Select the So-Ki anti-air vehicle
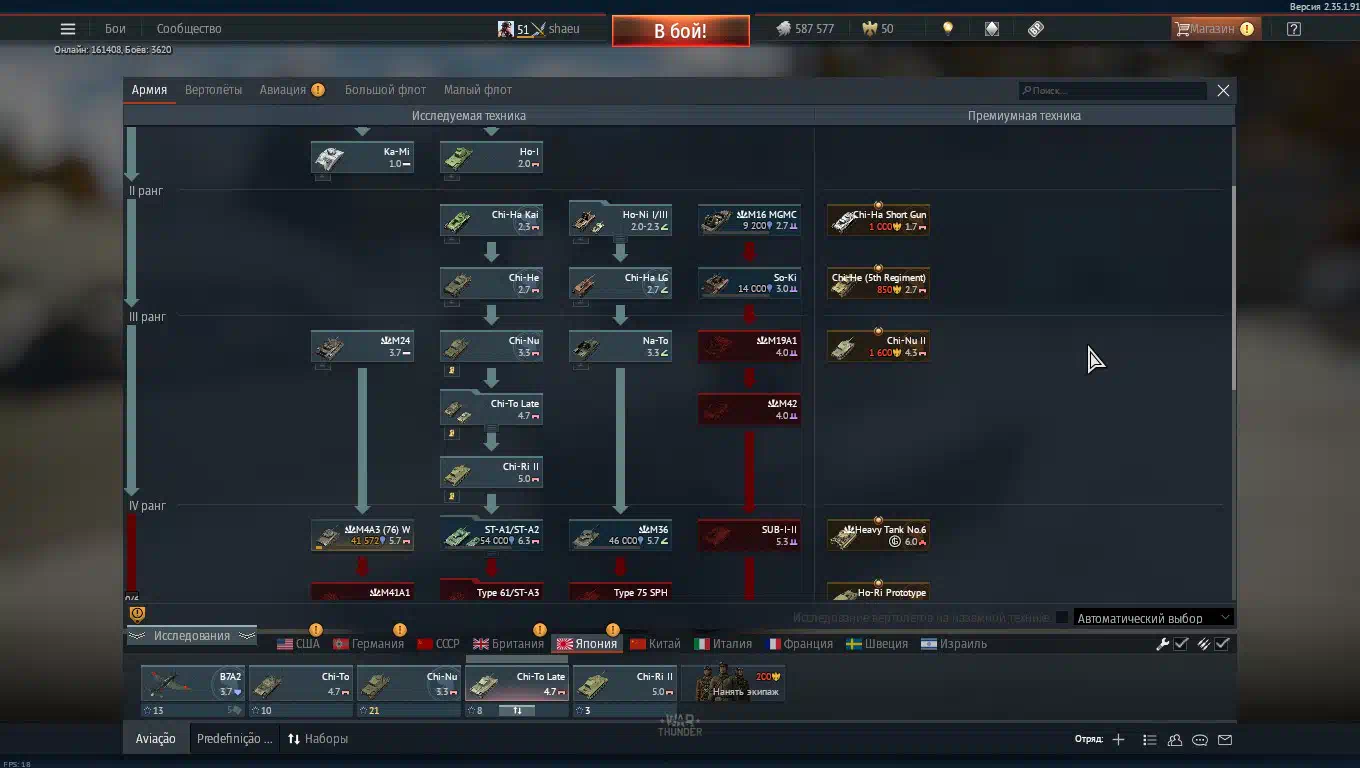The image size is (1360, 768). point(749,284)
